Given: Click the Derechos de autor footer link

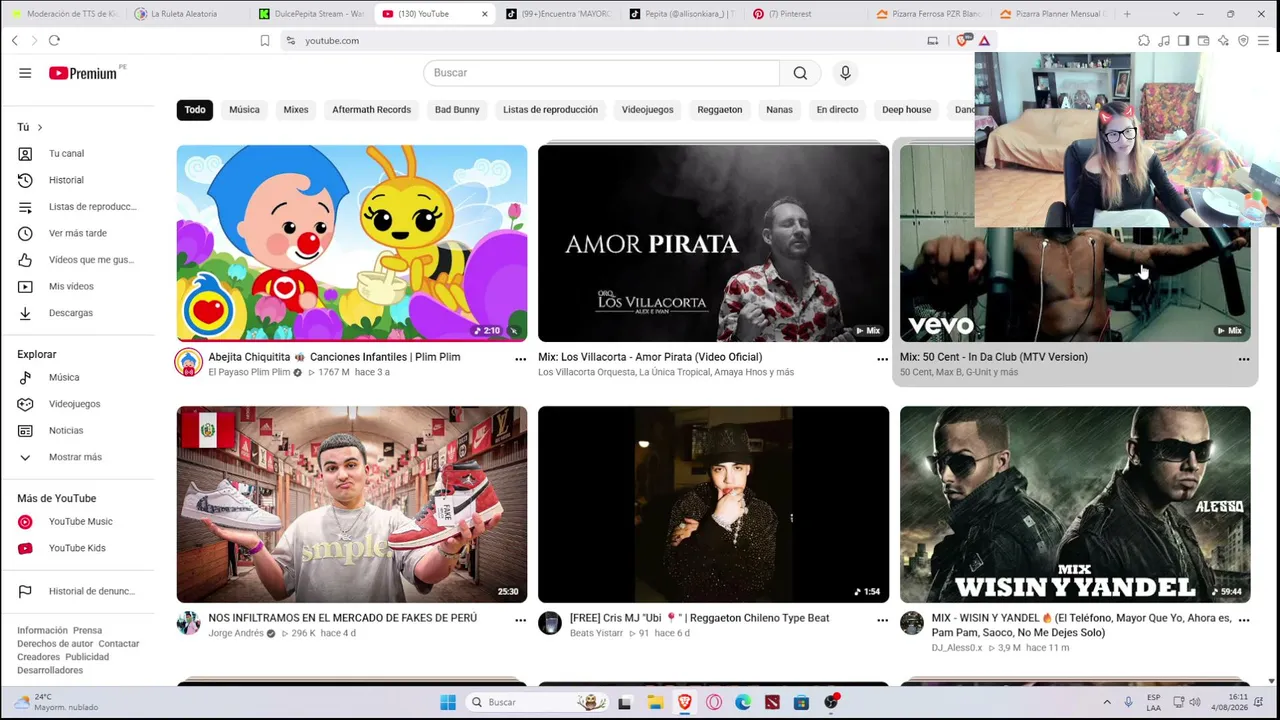Looking at the screenshot, I should [55, 644].
